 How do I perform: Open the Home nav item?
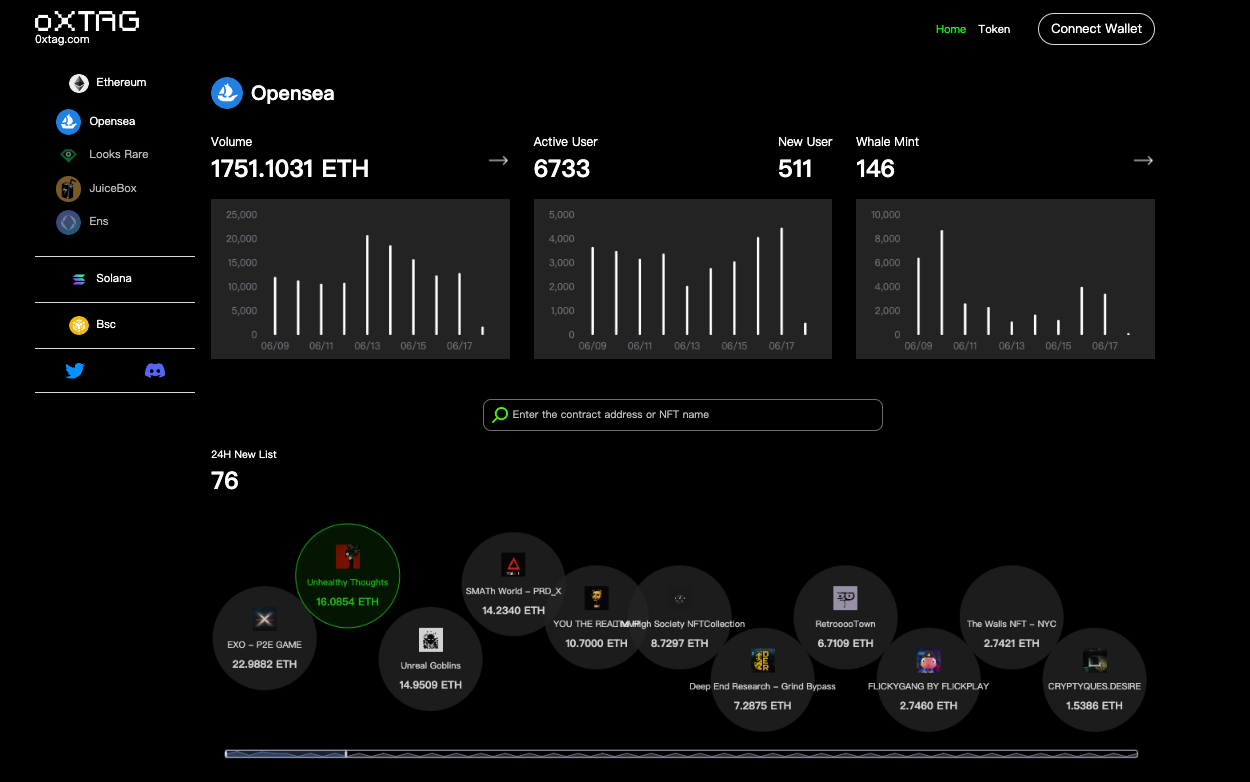951,29
